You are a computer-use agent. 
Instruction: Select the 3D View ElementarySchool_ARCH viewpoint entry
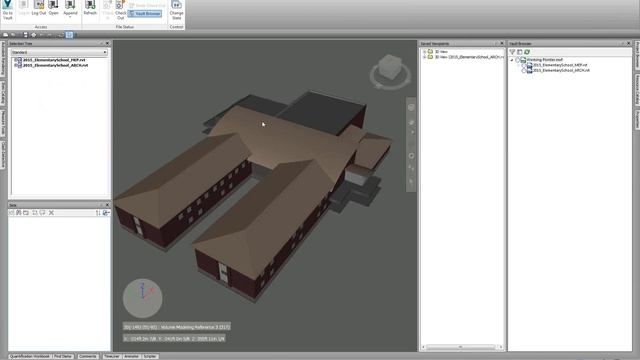pos(469,57)
